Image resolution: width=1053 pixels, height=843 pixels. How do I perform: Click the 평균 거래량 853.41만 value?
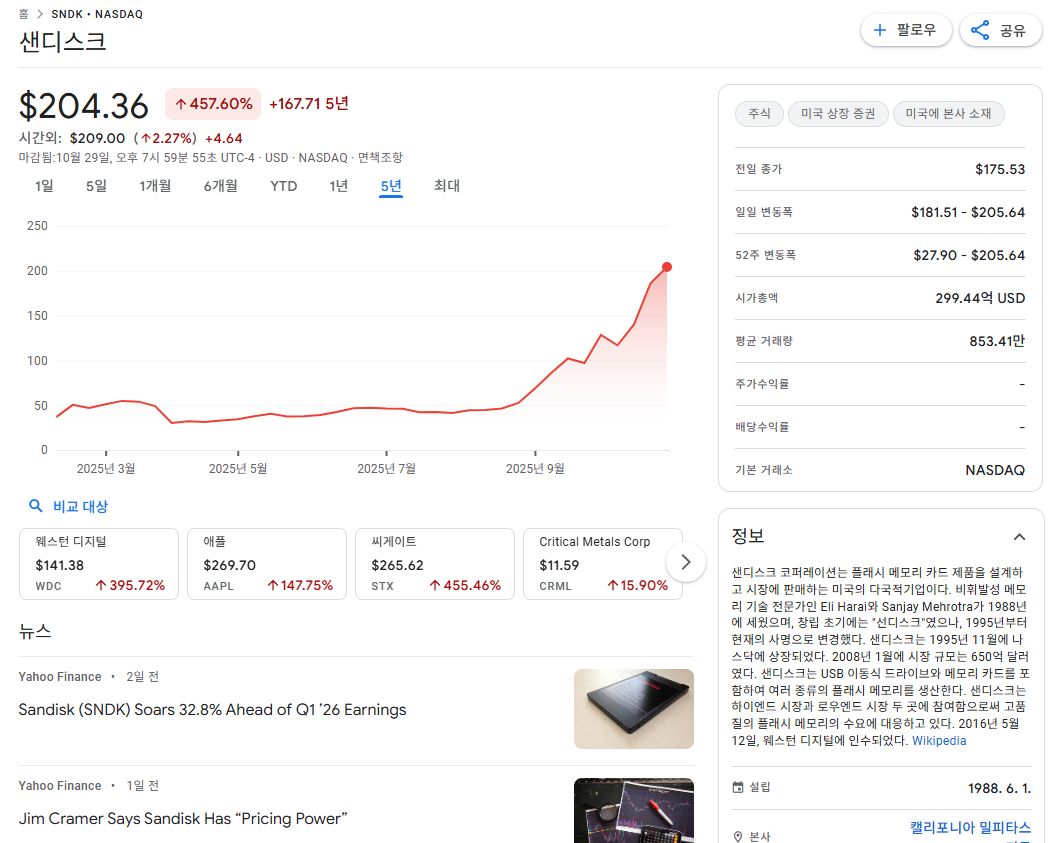[x=997, y=341]
